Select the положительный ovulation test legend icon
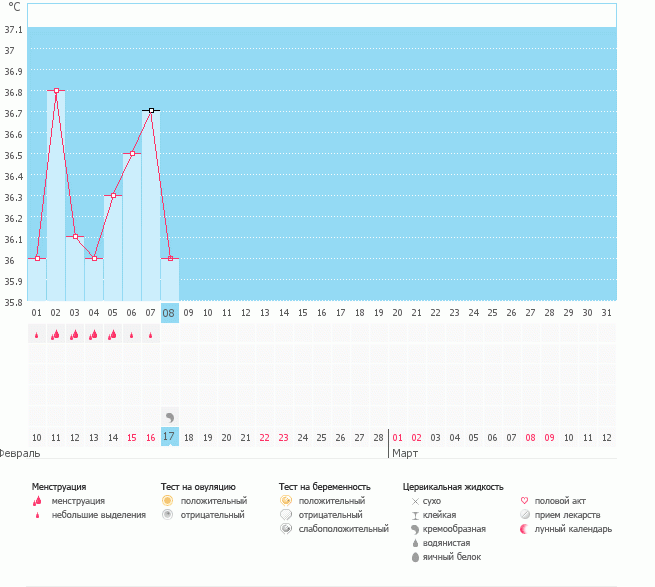Image resolution: width=655 pixels, height=587 pixels. click(x=167, y=501)
